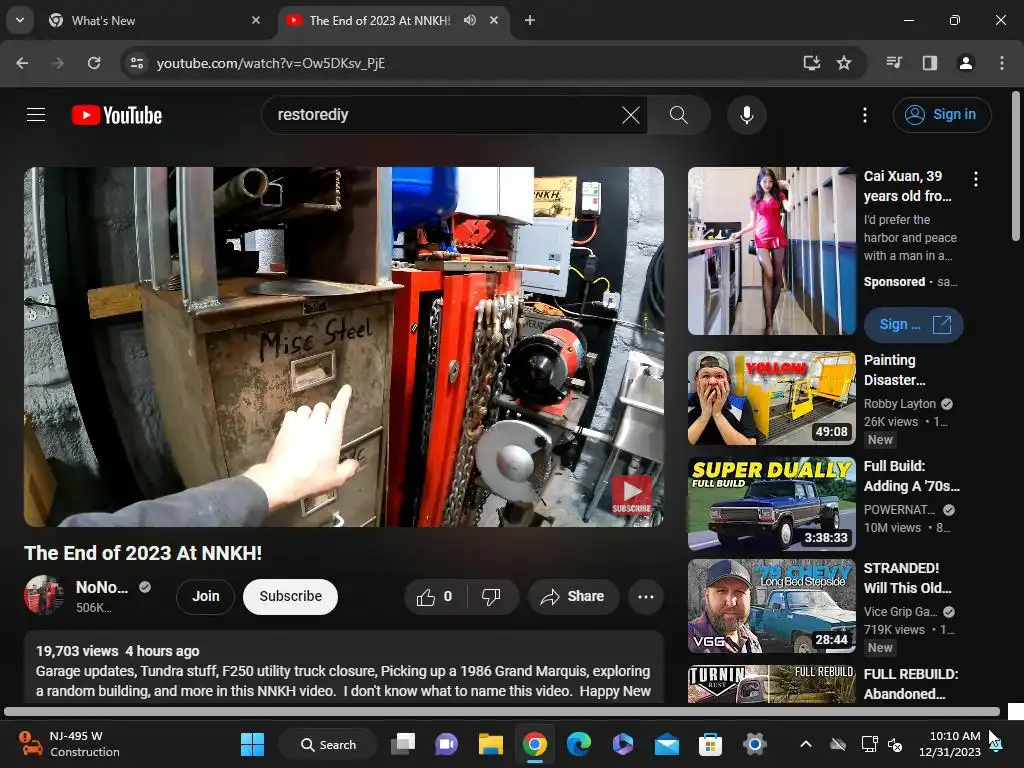The height and width of the screenshot is (768, 1024).
Task: Click the ad's Sign button
Action: coord(913,325)
